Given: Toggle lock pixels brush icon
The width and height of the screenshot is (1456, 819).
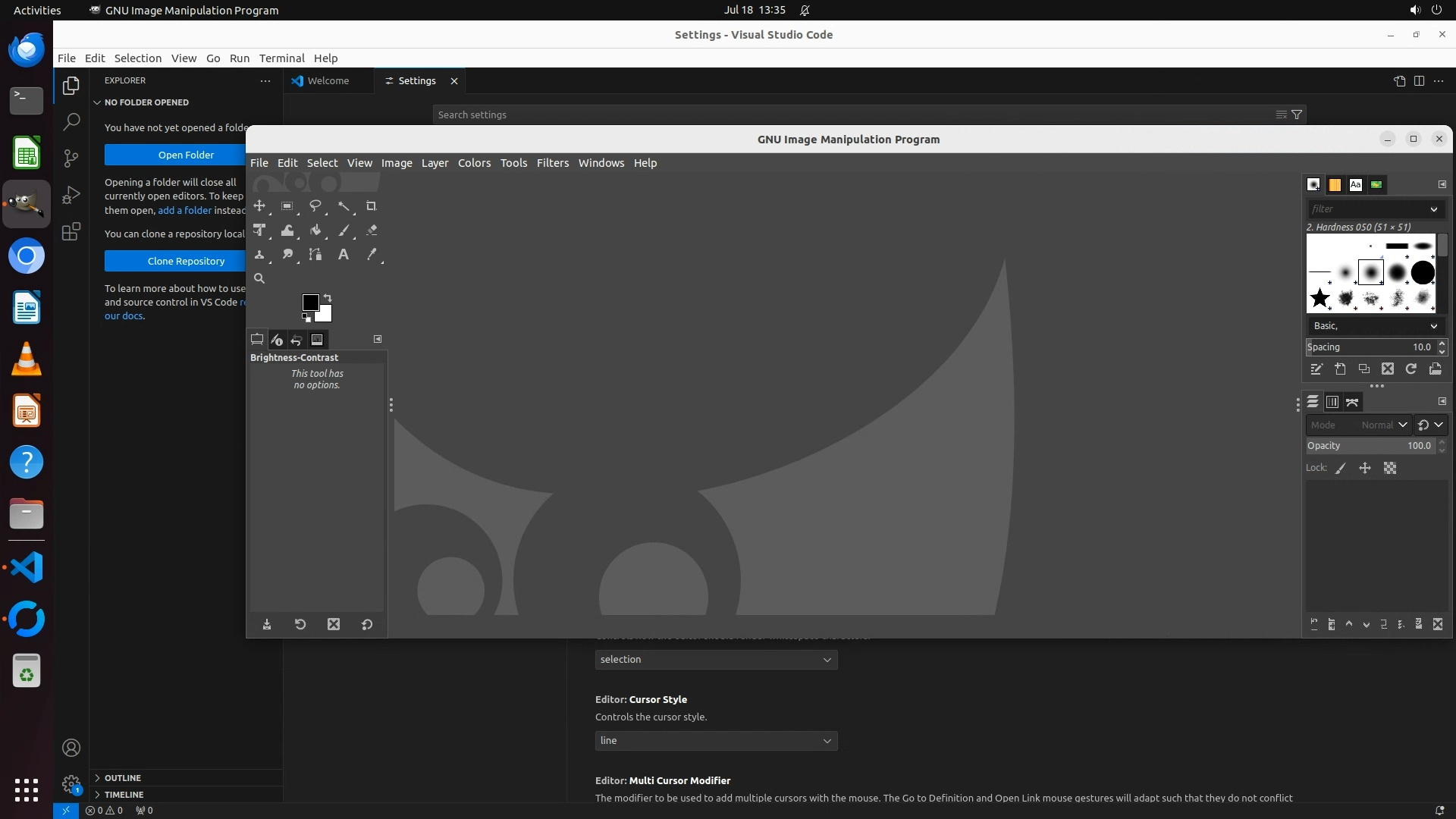Looking at the screenshot, I should point(1341,469).
